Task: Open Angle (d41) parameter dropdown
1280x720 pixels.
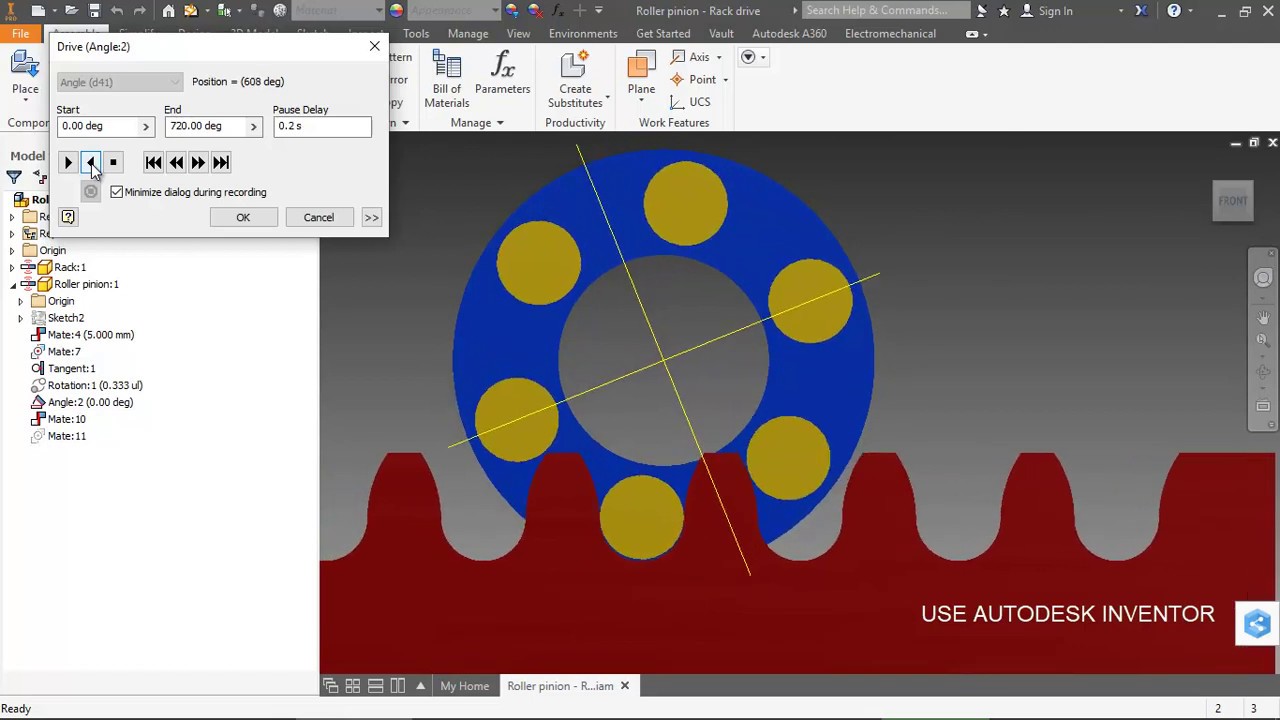Action: tap(120, 82)
